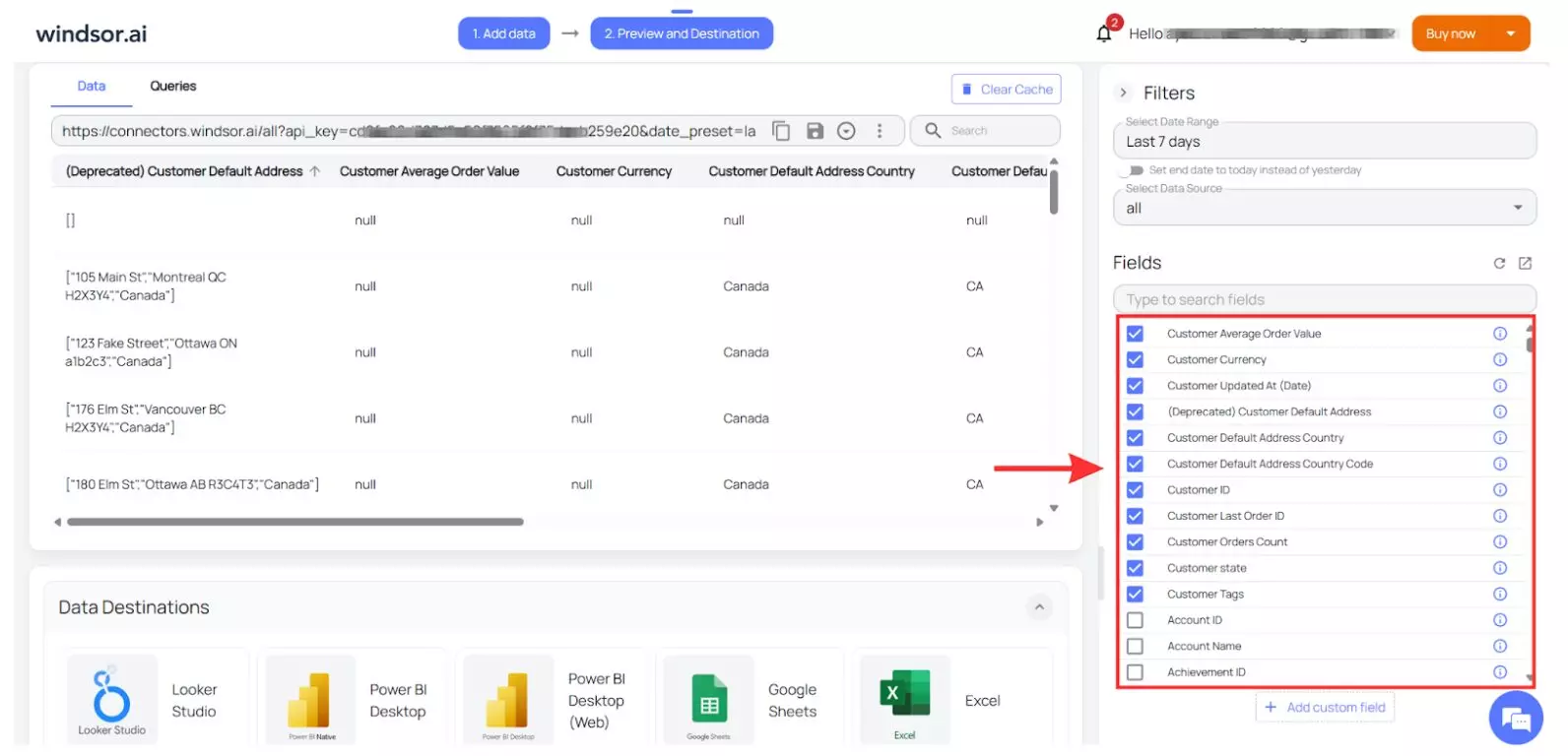Show info for (Deprecated) Customer Default Address field
This screenshot has width=1568, height=756.
click(x=1500, y=411)
